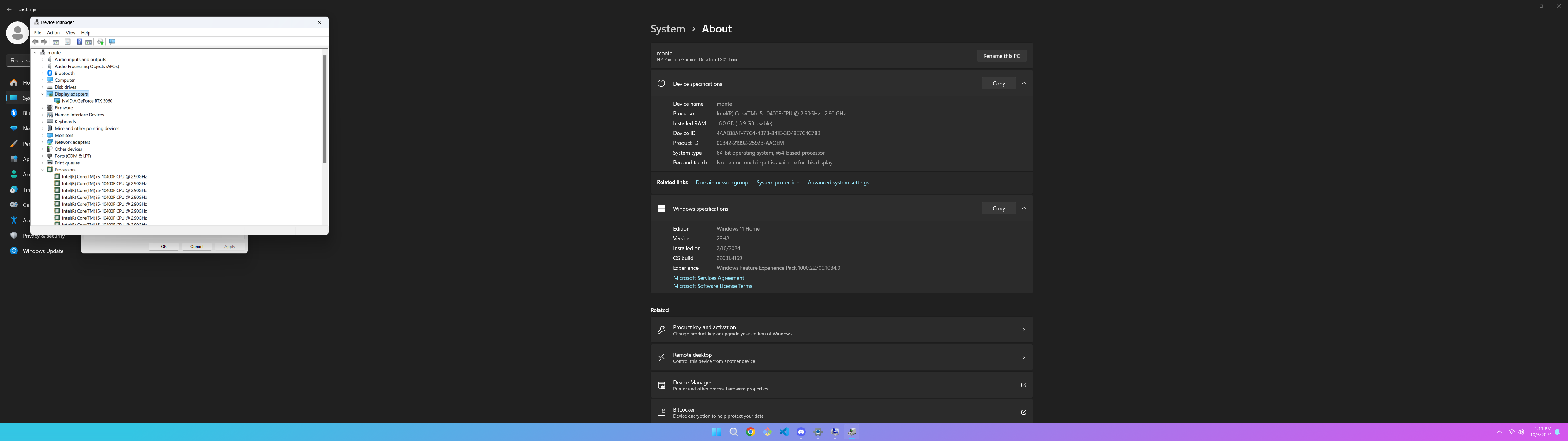
Task: Collapse the Processors tree node
Action: click(x=43, y=170)
